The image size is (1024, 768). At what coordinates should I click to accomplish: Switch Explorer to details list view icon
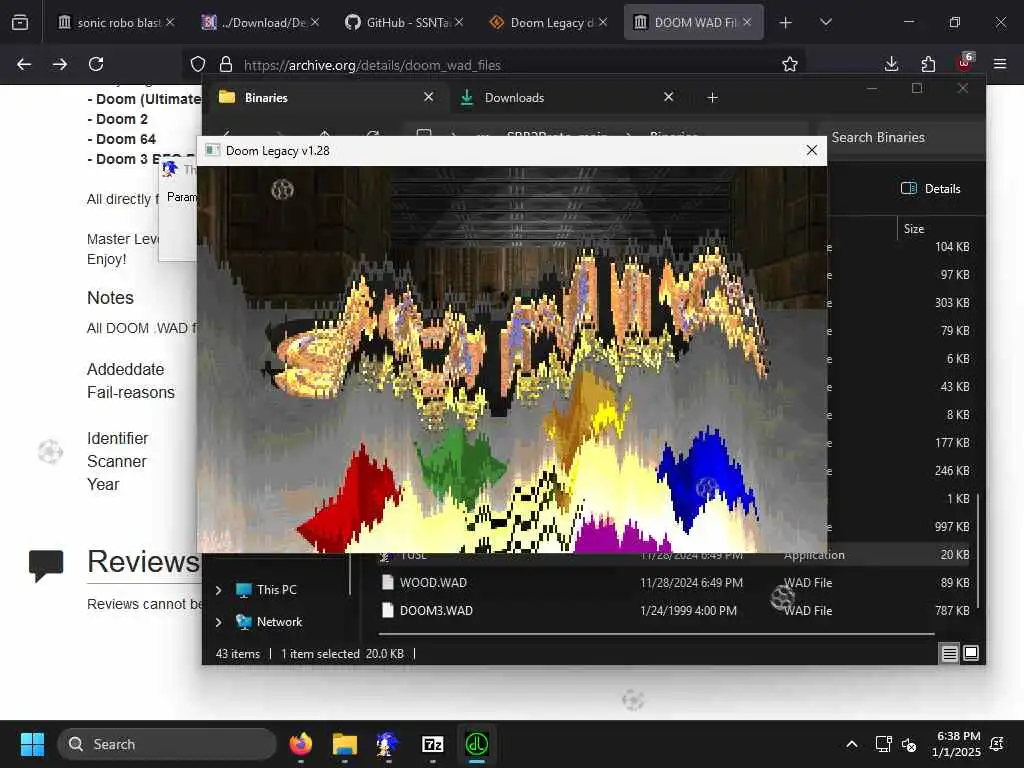[x=950, y=653]
